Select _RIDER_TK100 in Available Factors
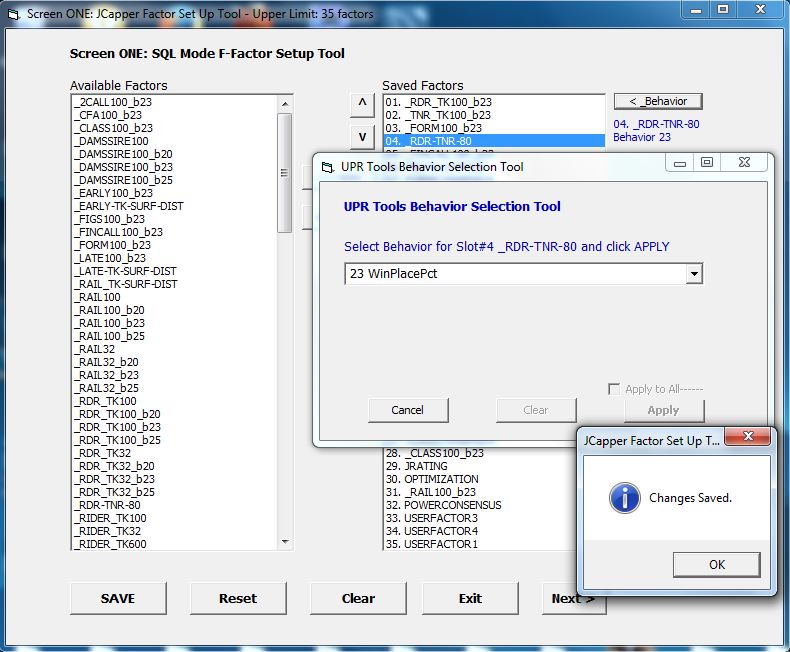 click(174, 518)
